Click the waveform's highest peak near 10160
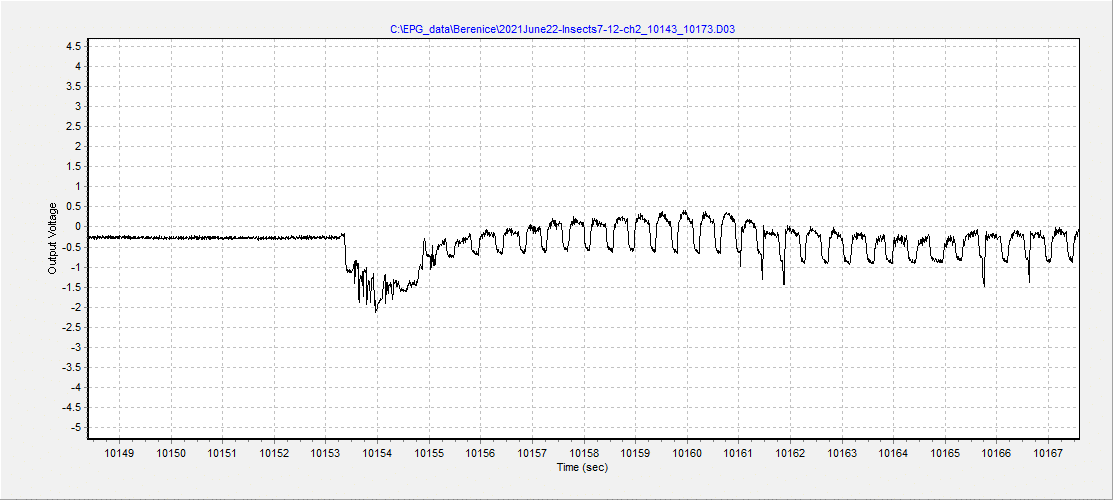 [684, 211]
